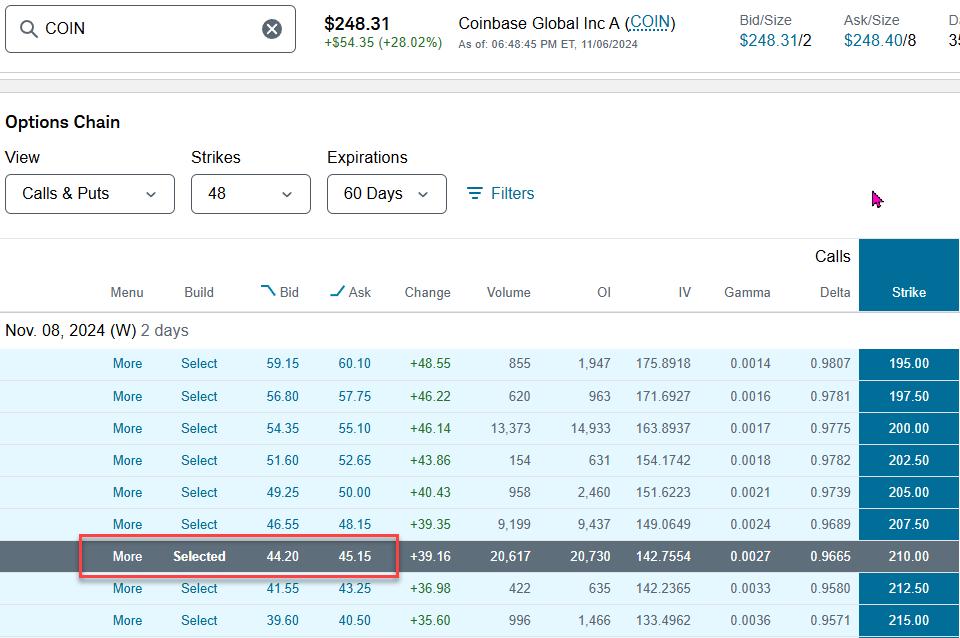Click the Volume column header
The image size is (960, 638).
pos(509,293)
